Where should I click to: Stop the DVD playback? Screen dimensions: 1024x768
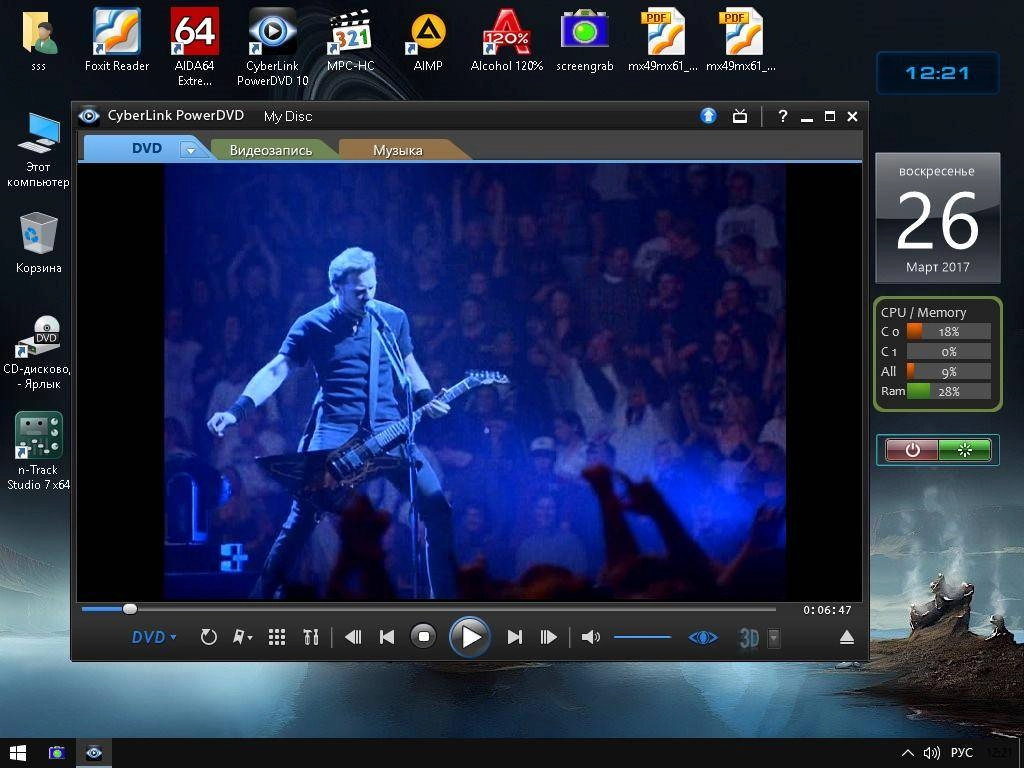tap(423, 637)
